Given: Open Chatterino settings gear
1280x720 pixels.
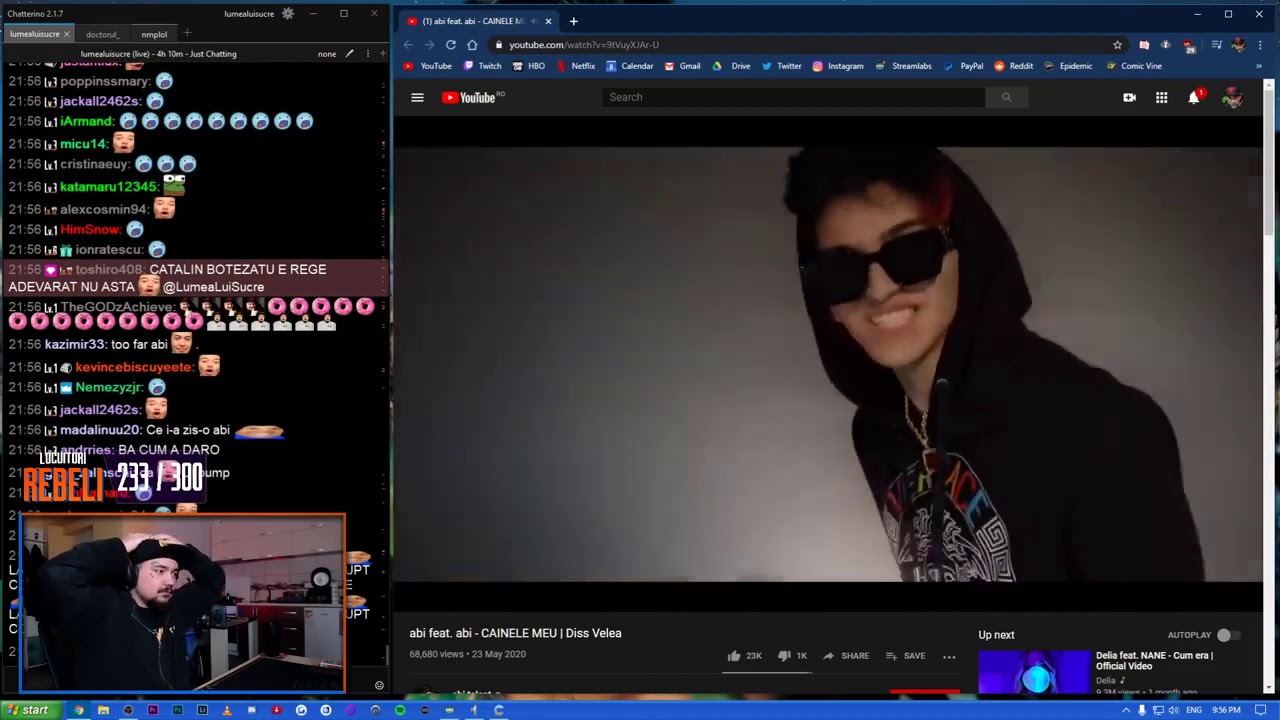Looking at the screenshot, I should pos(288,14).
